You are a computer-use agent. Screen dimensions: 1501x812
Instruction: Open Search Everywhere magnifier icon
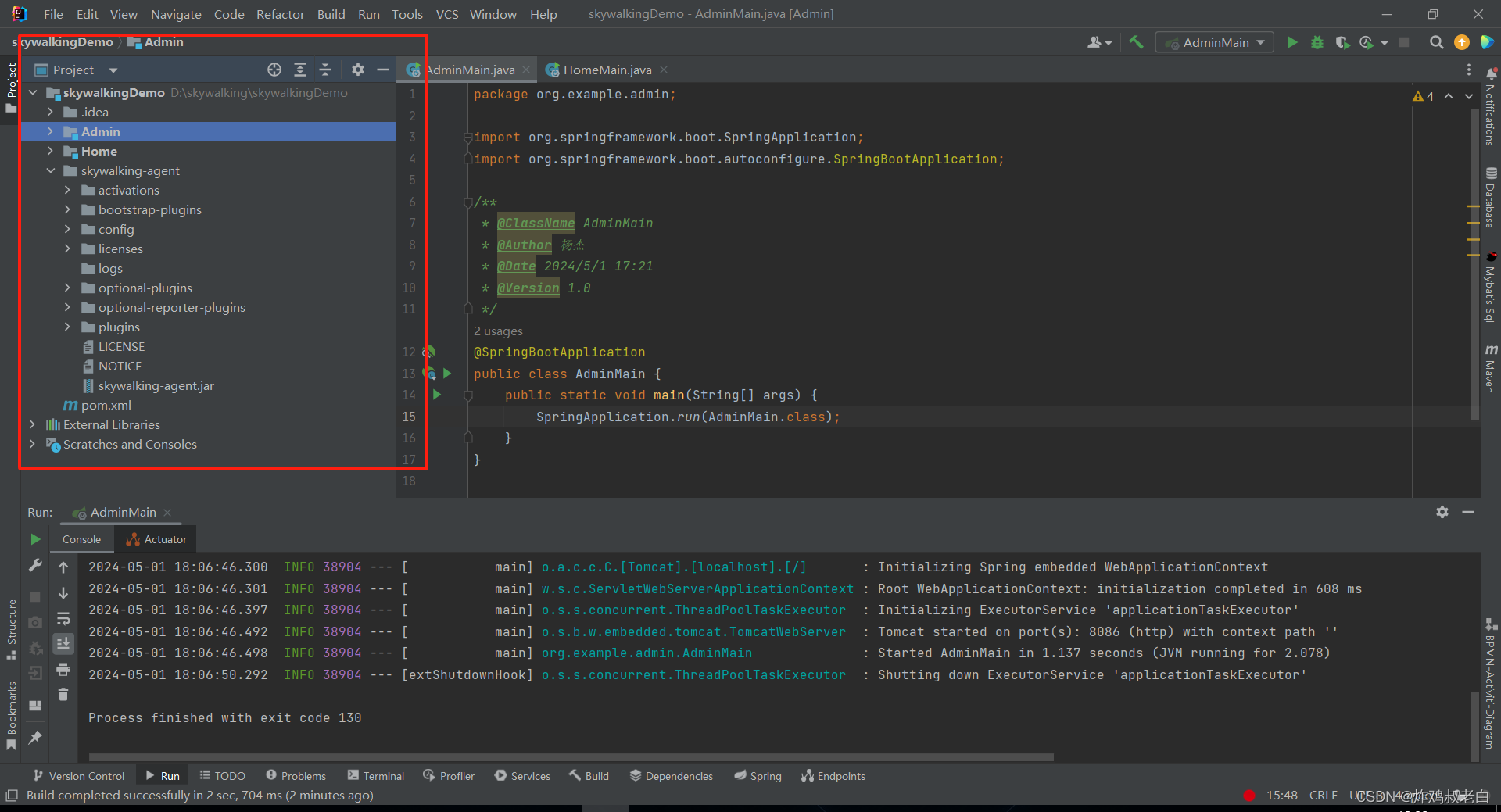coord(1436,42)
